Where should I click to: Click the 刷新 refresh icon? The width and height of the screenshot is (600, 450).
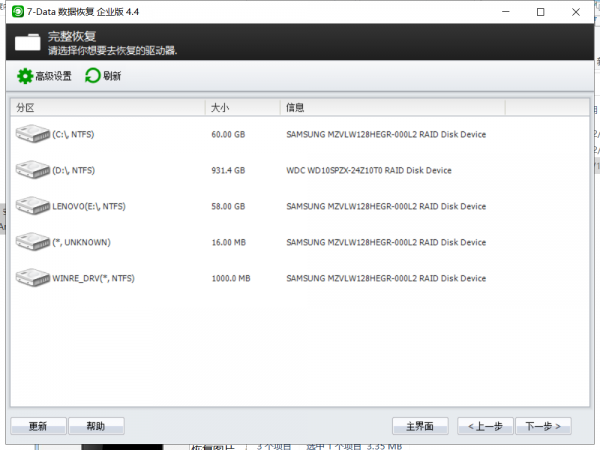tap(92, 76)
